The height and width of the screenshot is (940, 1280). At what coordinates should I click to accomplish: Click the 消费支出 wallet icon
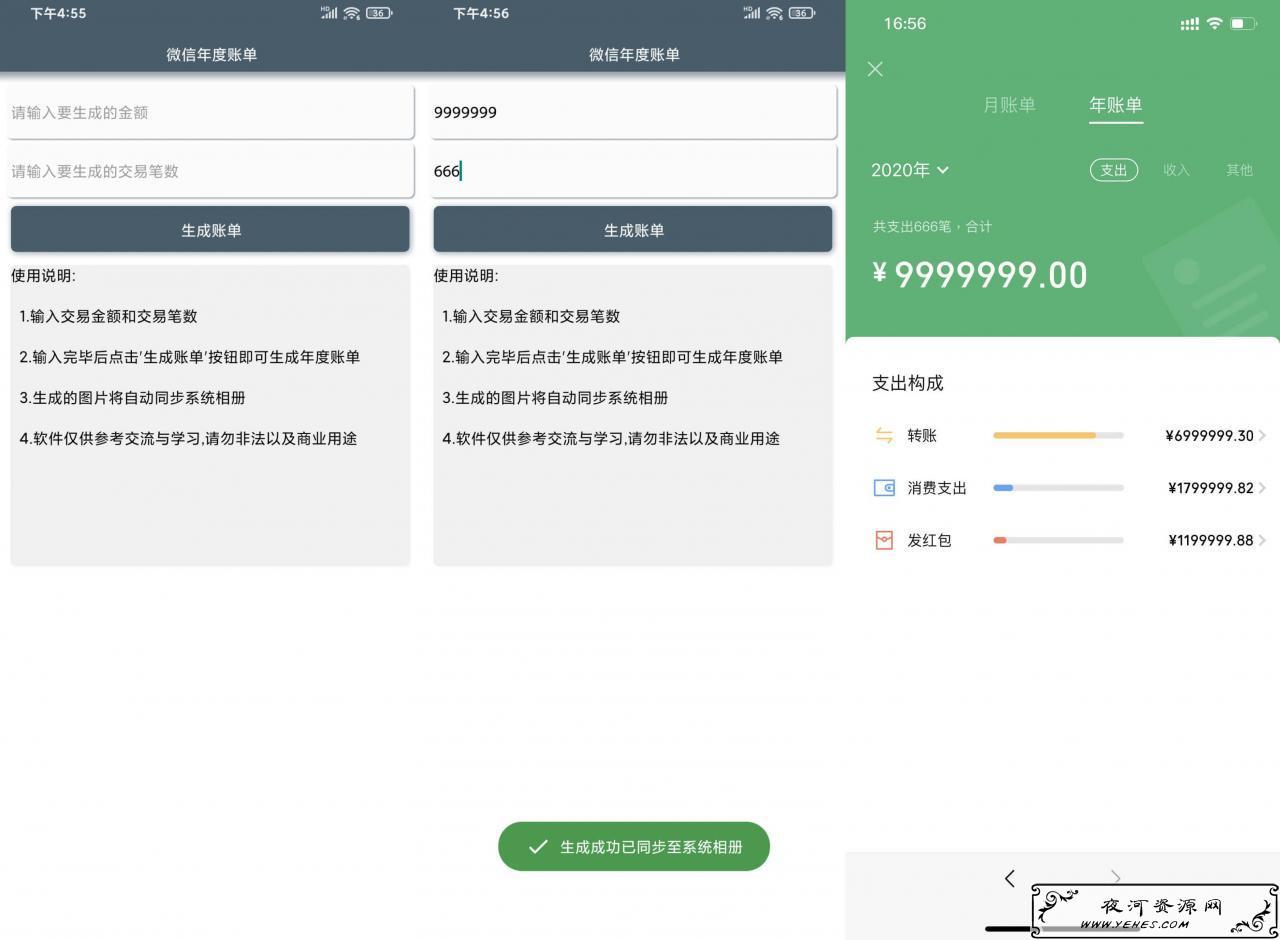coord(884,488)
